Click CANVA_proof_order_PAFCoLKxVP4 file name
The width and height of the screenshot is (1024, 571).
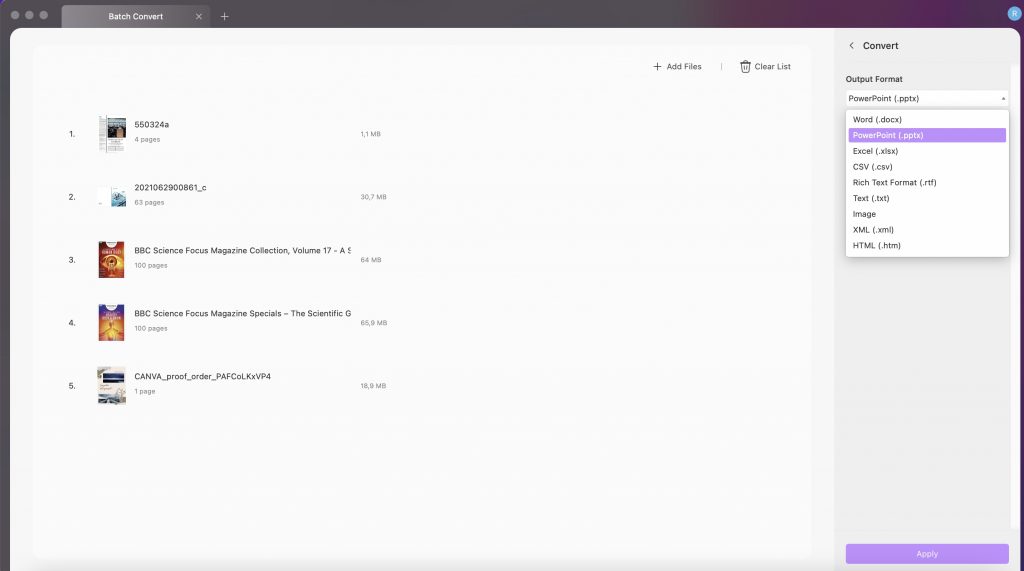click(x=202, y=376)
